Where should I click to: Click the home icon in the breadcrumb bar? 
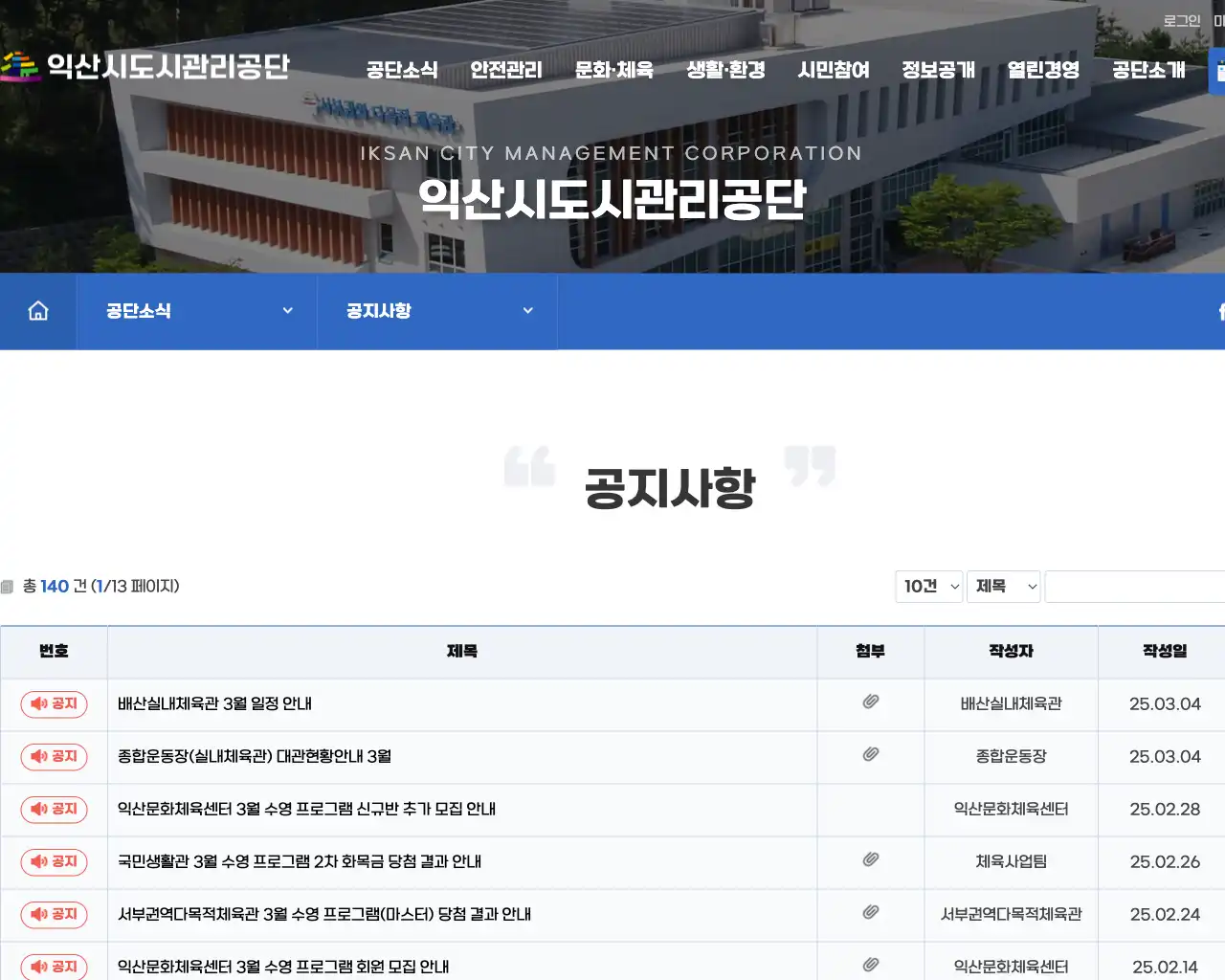pyautogui.click(x=37, y=310)
